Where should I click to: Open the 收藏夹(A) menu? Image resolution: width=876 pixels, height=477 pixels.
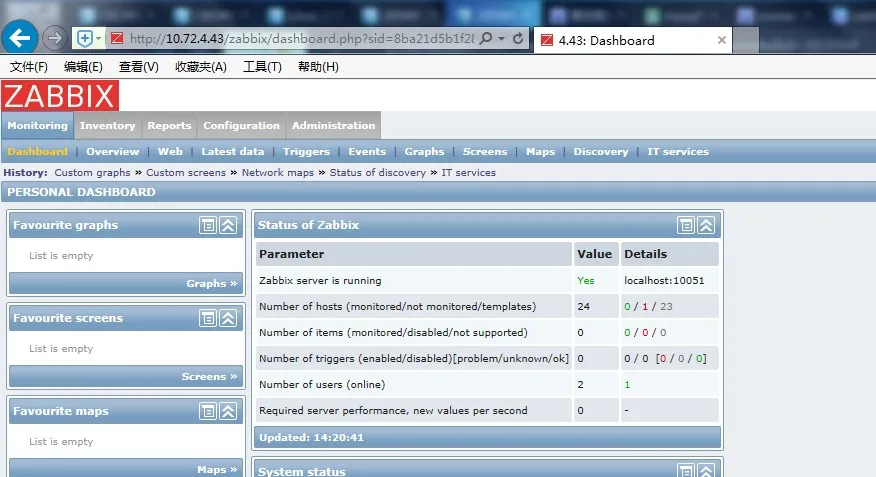[x=201, y=67]
